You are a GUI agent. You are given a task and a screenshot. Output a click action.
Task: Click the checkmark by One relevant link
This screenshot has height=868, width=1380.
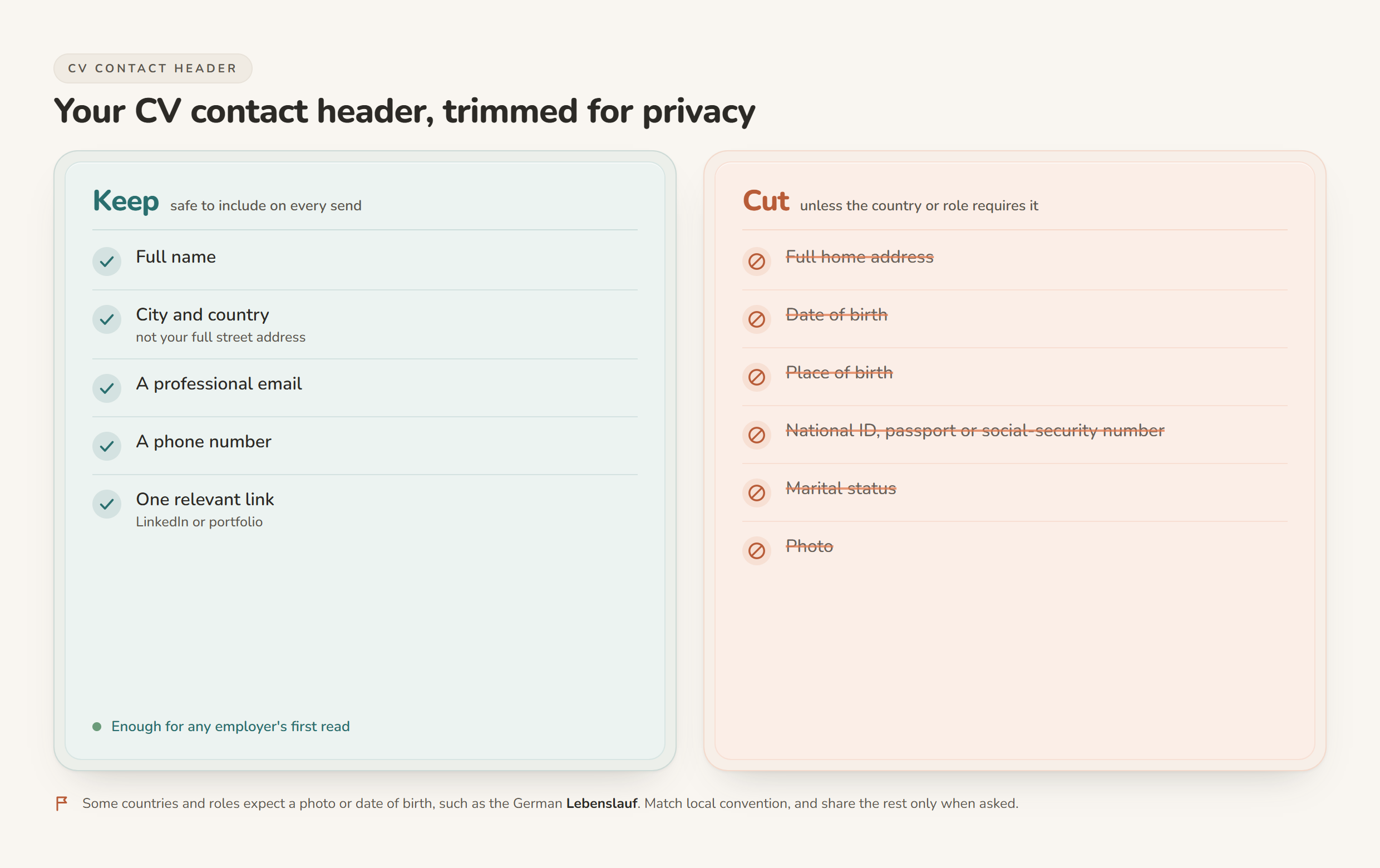[107, 504]
